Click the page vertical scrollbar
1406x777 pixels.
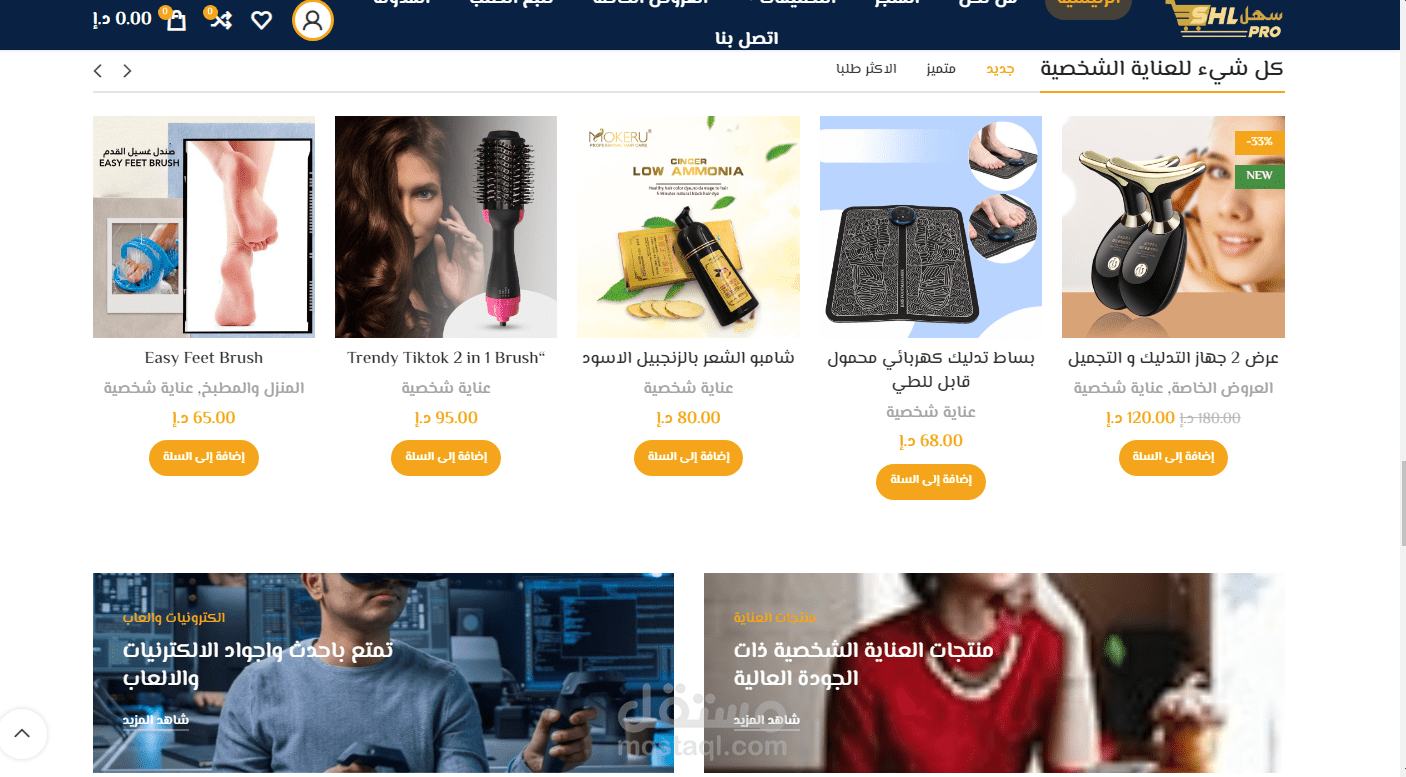pyautogui.click(x=1402, y=388)
